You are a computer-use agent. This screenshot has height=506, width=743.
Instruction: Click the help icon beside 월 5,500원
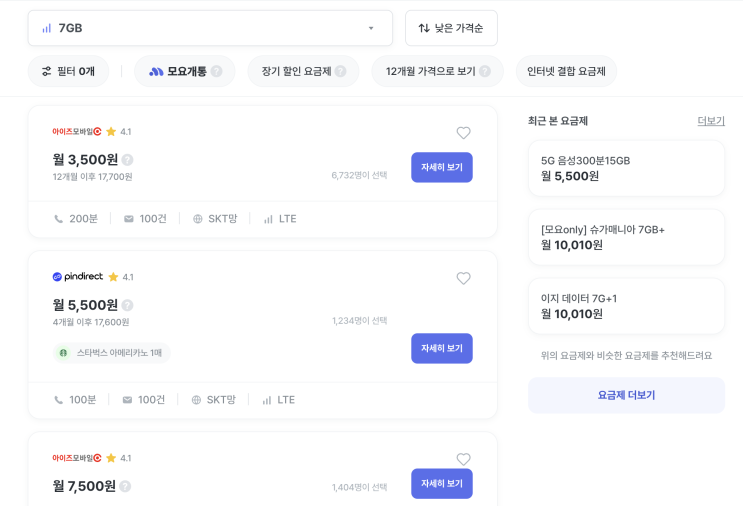pos(127,305)
